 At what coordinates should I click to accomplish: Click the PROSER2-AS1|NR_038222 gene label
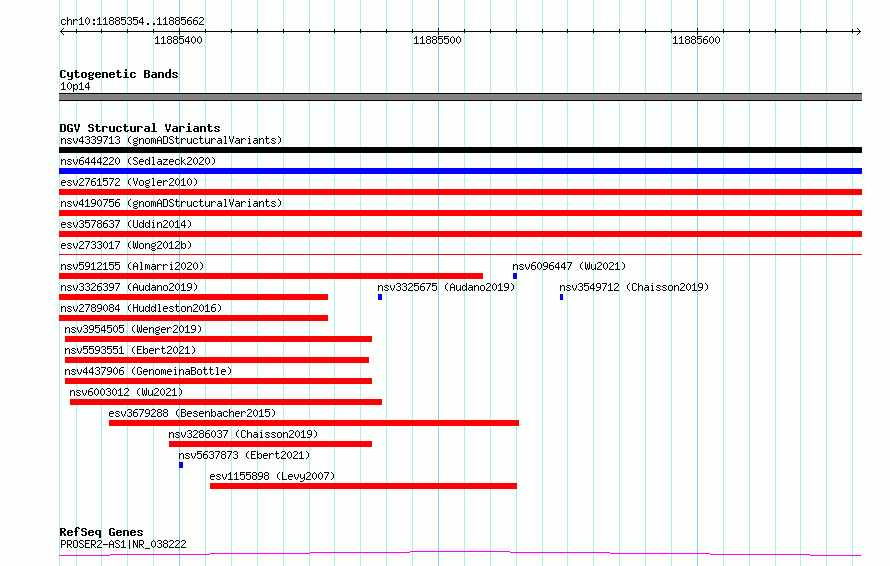tap(123, 544)
